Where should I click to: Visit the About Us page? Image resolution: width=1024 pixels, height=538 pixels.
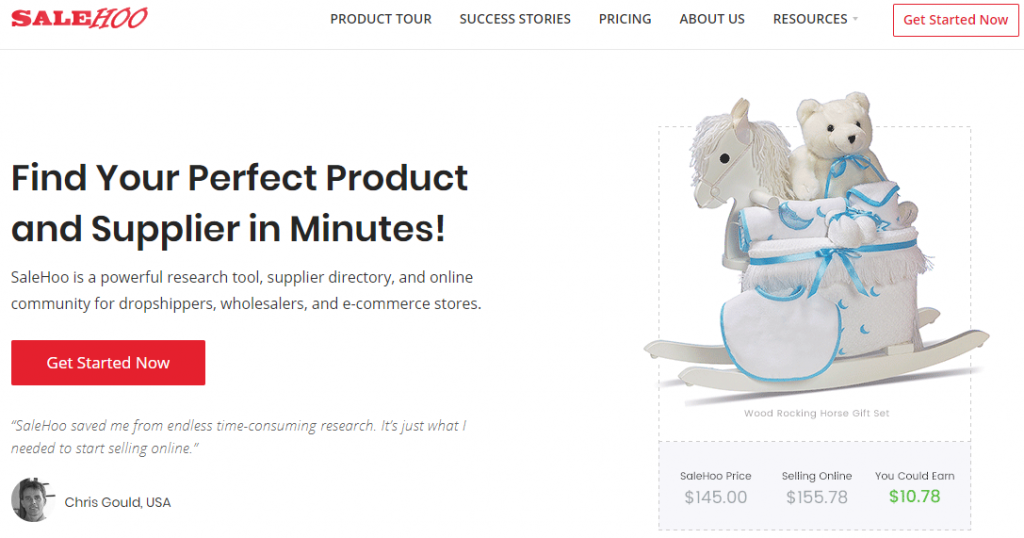[x=712, y=19]
